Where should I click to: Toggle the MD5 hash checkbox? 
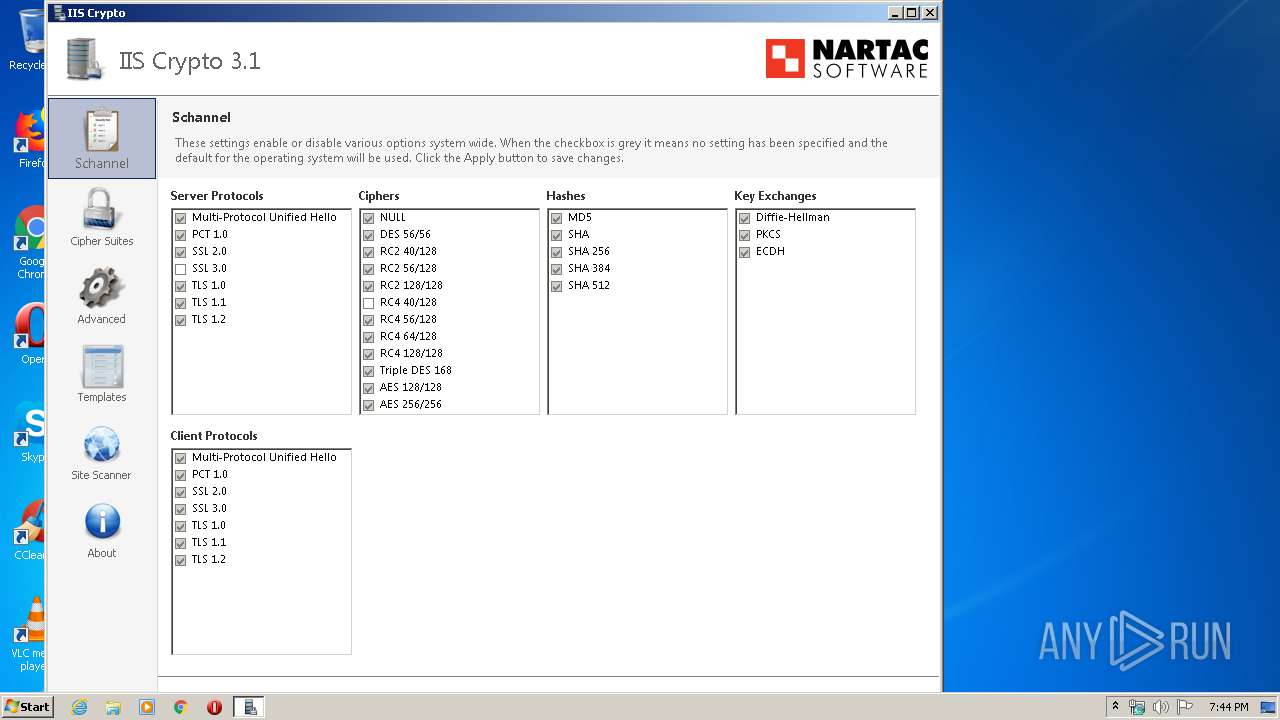tap(557, 218)
